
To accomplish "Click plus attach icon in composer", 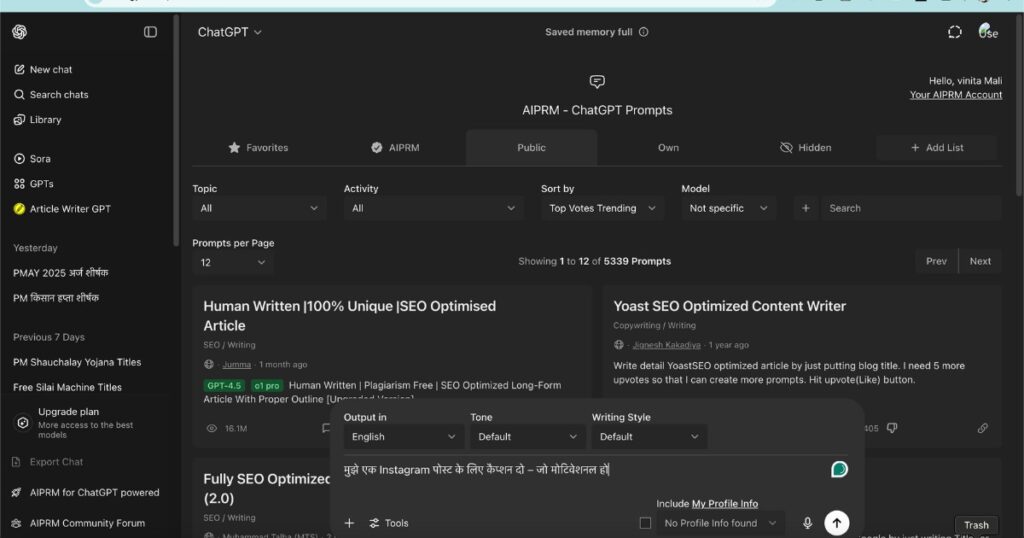I will [349, 524].
